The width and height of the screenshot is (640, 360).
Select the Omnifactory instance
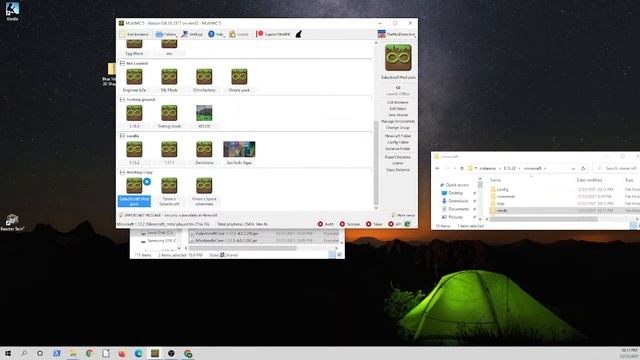pyautogui.click(x=204, y=80)
